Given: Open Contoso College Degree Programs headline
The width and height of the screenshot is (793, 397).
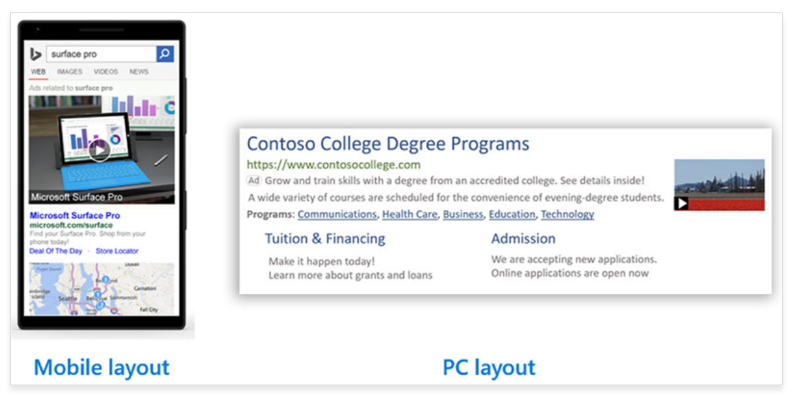Looking at the screenshot, I should [x=388, y=144].
